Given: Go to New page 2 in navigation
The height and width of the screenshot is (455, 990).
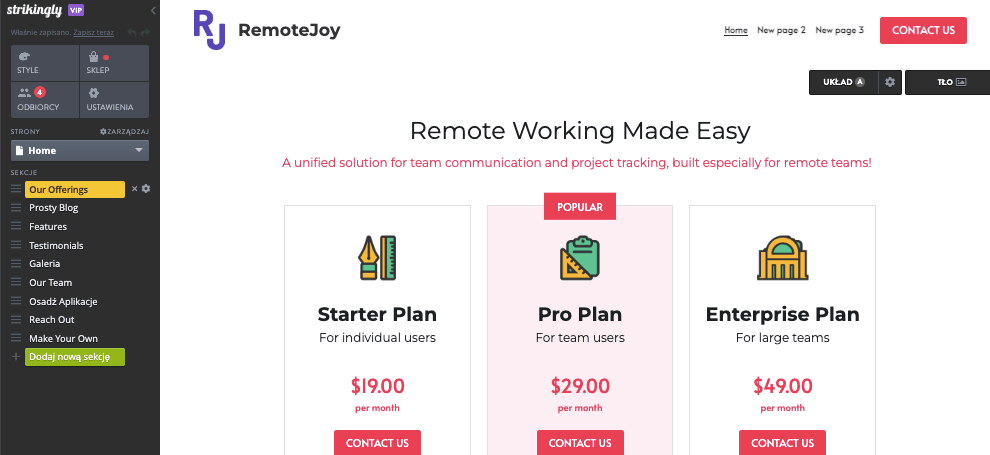Looking at the screenshot, I should pos(781,30).
